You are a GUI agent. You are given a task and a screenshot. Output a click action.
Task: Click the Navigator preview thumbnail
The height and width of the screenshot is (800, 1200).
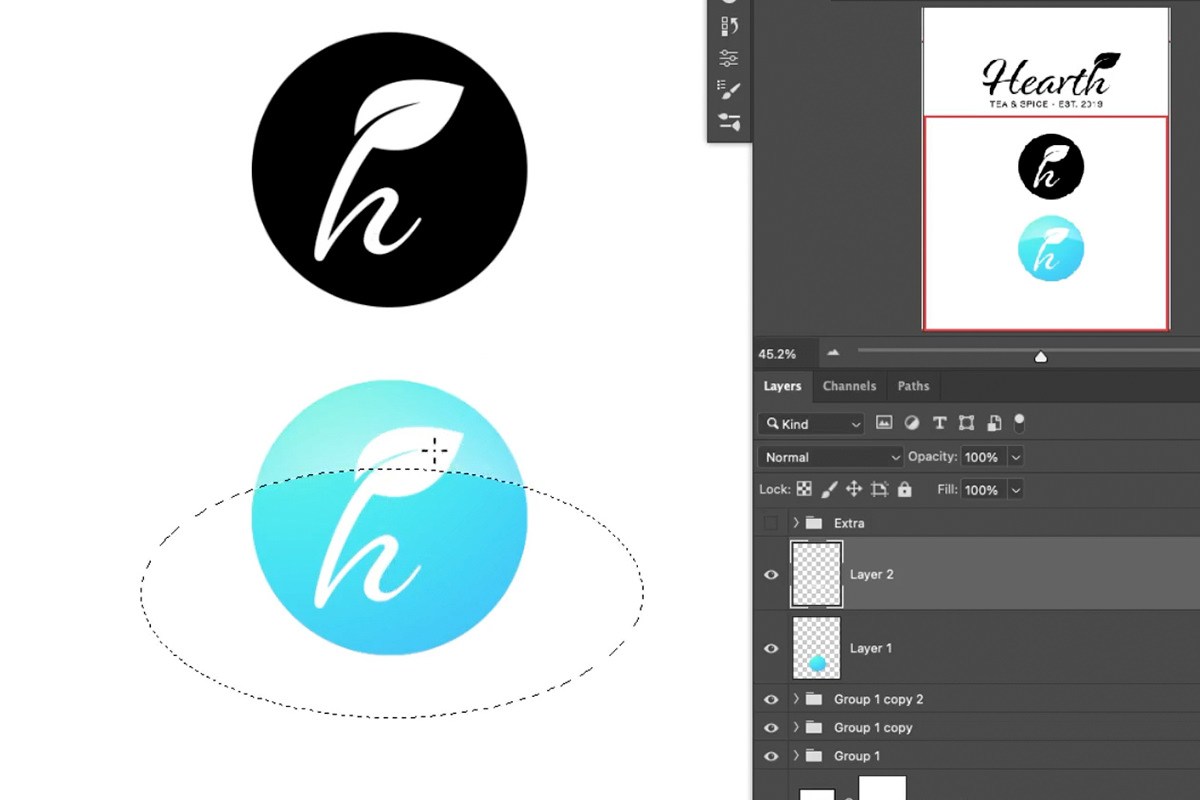(x=1045, y=168)
